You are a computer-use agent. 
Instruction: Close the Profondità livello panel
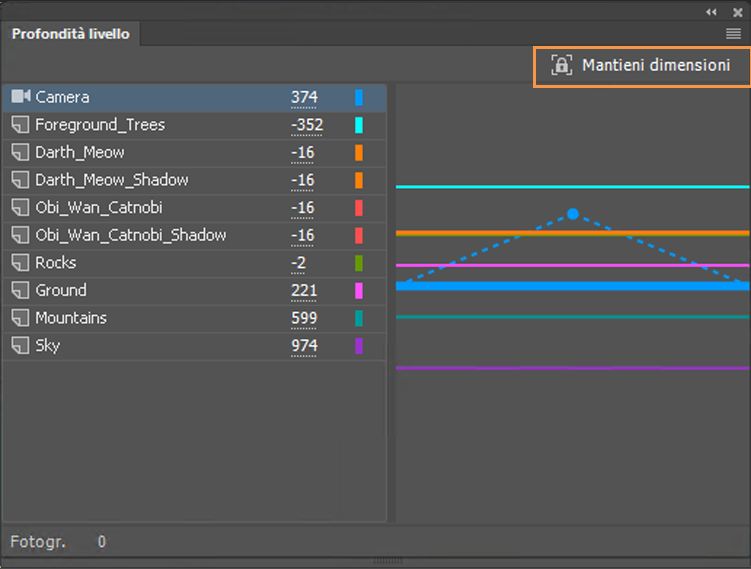click(736, 11)
